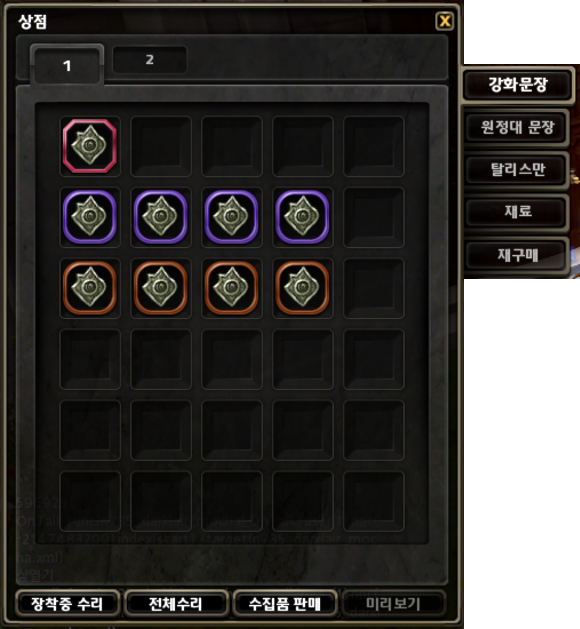This screenshot has height=629, width=580.
Task: Click the 전체수리 repair-all button
Action: [x=176, y=604]
